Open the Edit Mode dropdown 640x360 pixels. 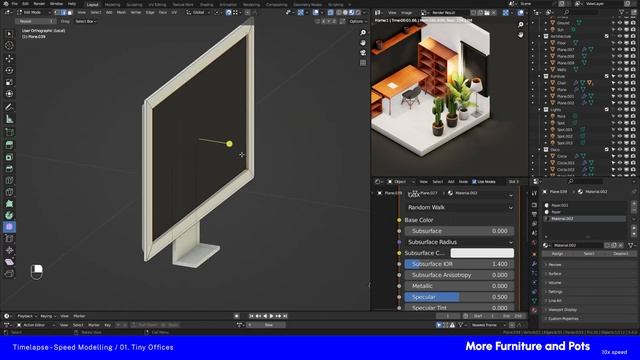(x=34, y=13)
